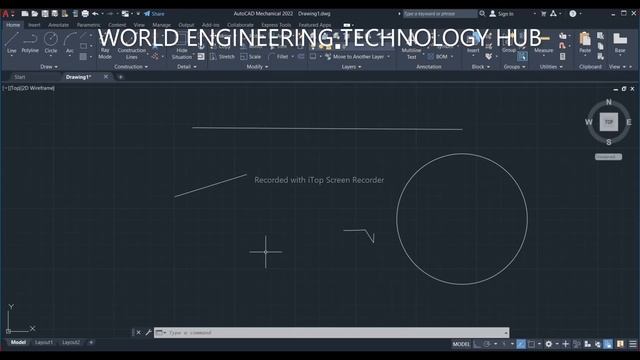This screenshot has width=640, height=360.
Task: Toggle the MODEL space status button
Action: (x=461, y=344)
